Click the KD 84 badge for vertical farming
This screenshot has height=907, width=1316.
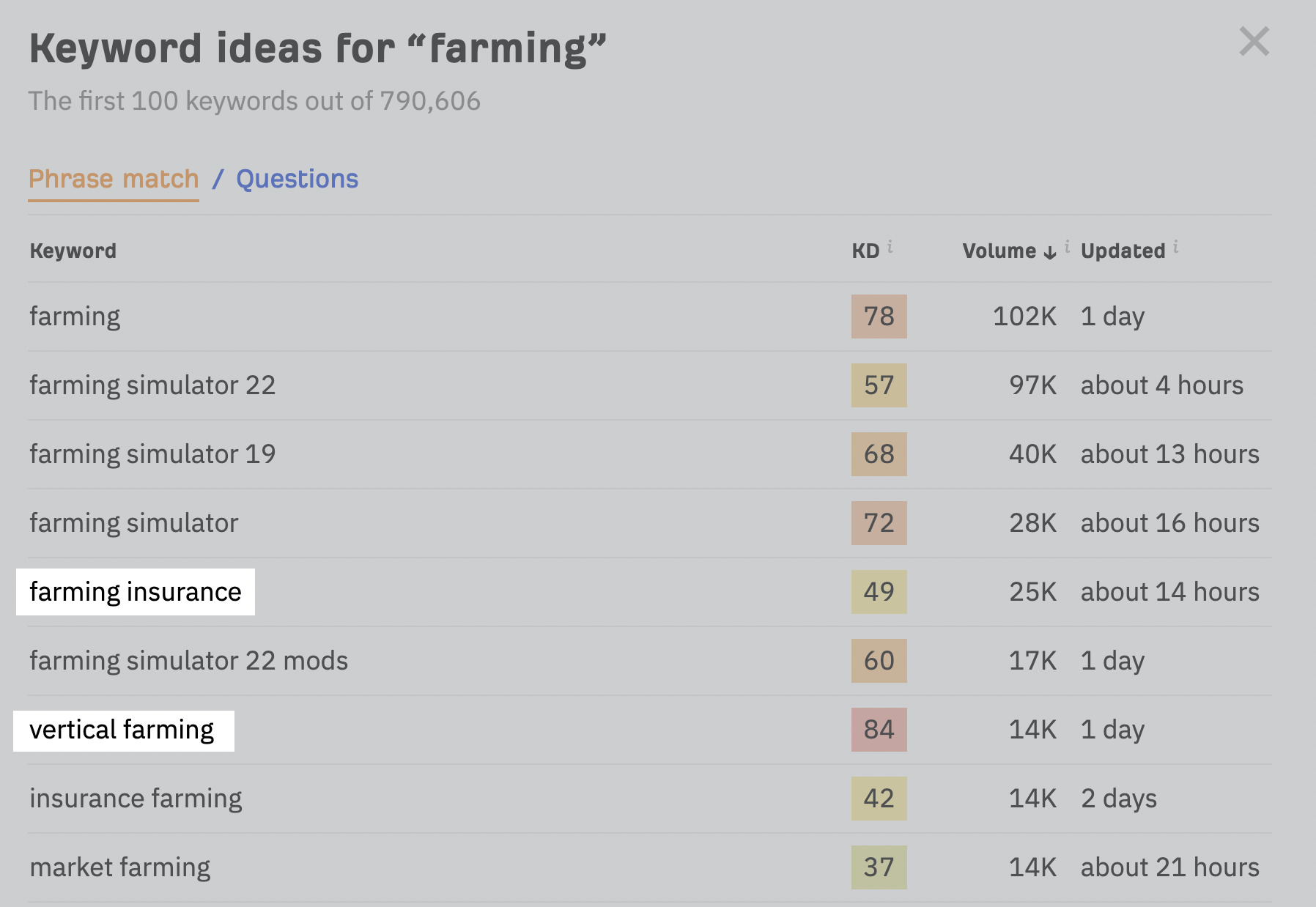879,729
